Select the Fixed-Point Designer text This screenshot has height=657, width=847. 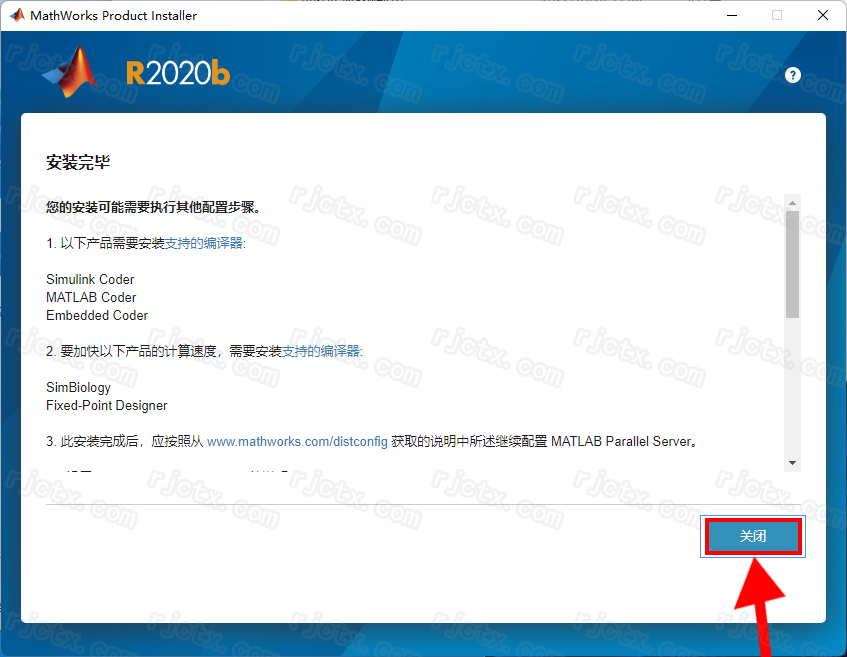pyautogui.click(x=107, y=405)
